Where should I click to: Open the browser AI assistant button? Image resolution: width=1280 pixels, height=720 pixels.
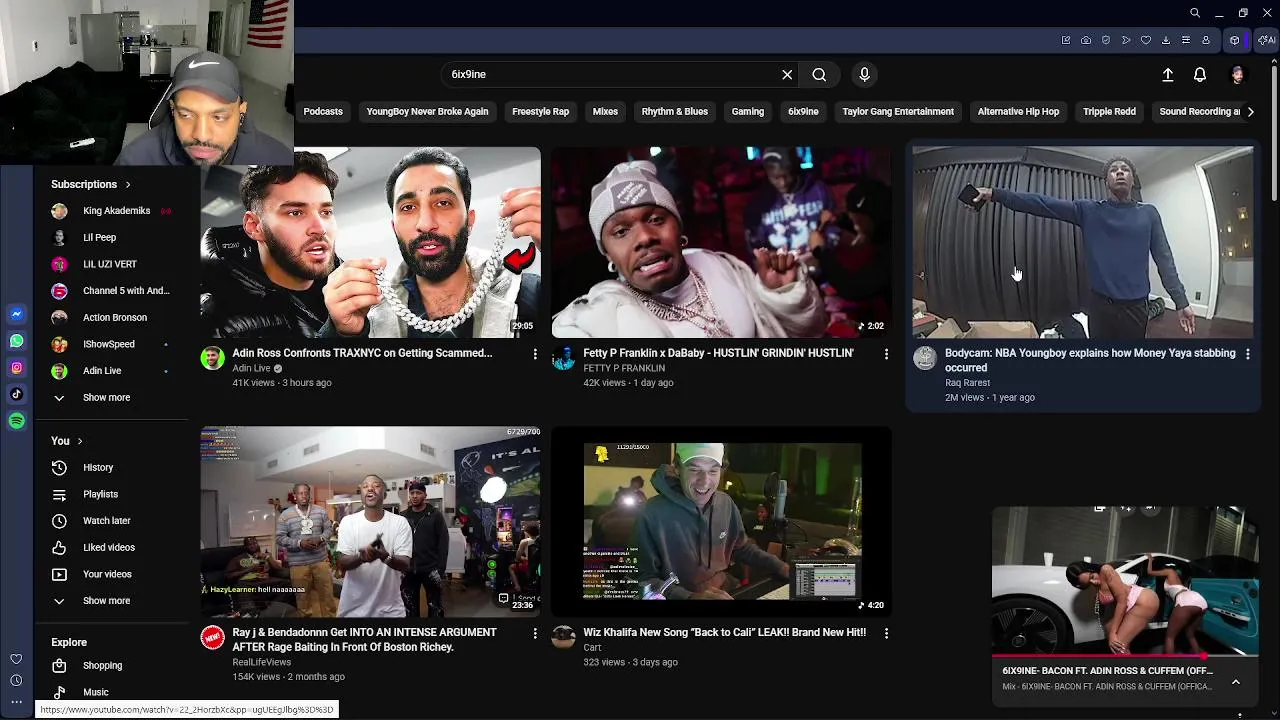(x=1267, y=40)
